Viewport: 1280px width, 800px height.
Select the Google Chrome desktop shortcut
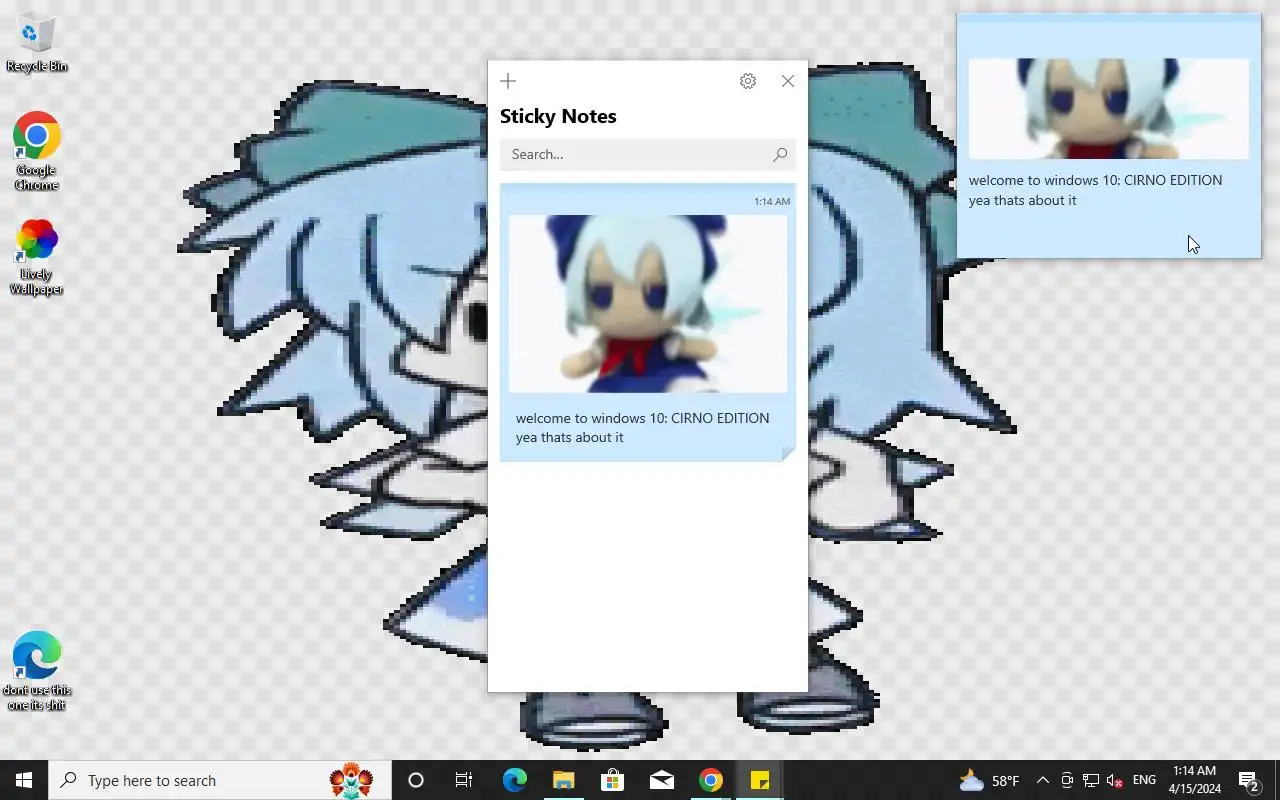point(37,151)
